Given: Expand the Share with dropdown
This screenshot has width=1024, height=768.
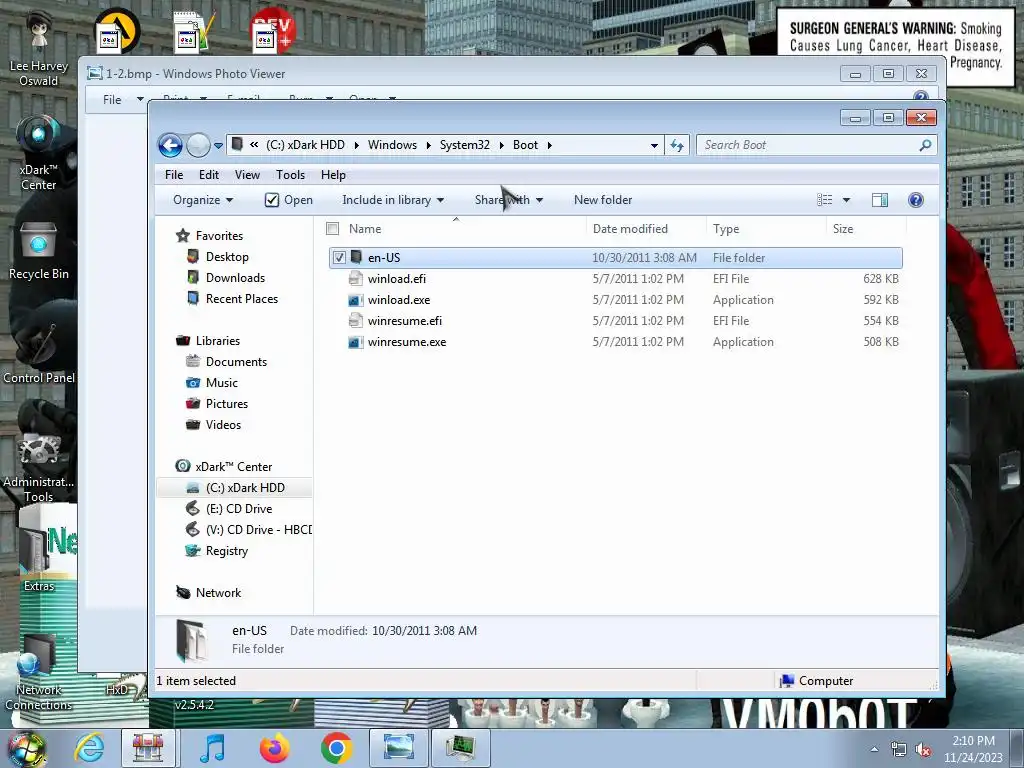Looking at the screenshot, I should (509, 200).
